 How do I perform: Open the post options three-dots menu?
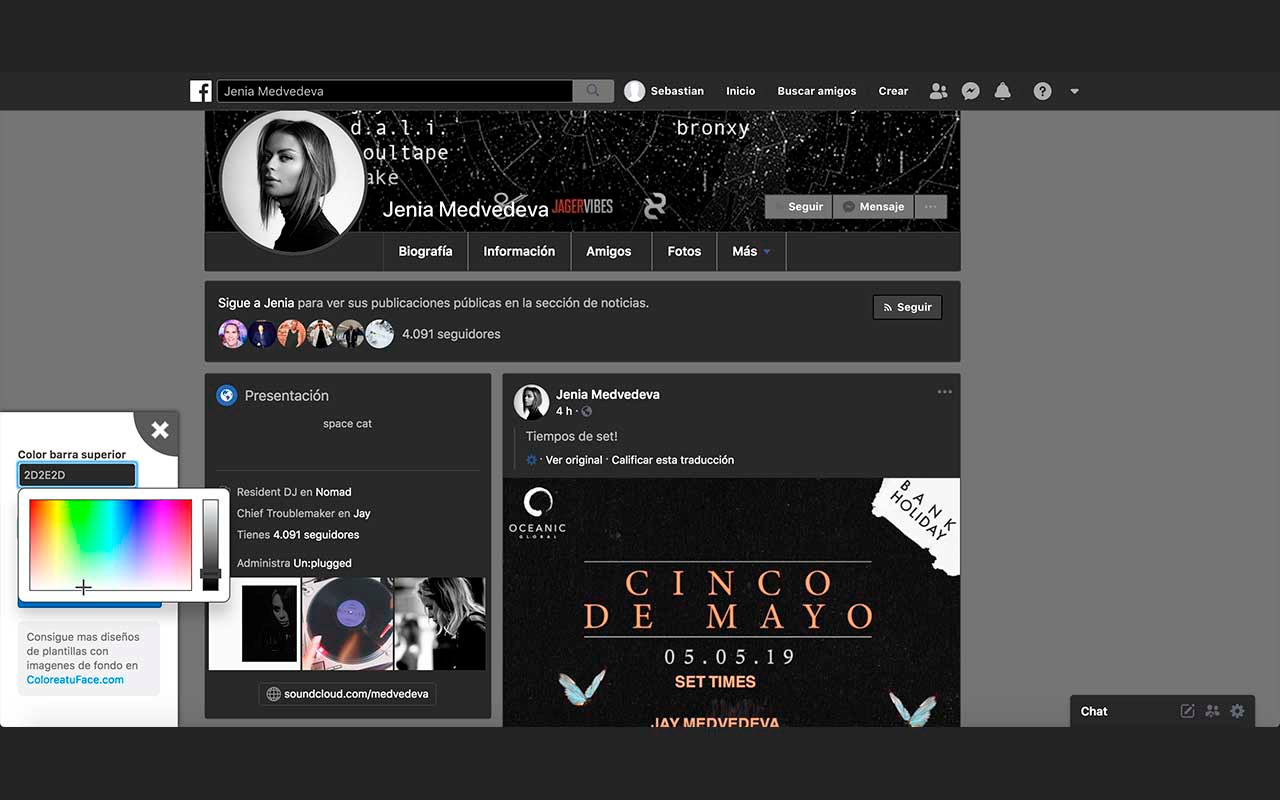[944, 392]
